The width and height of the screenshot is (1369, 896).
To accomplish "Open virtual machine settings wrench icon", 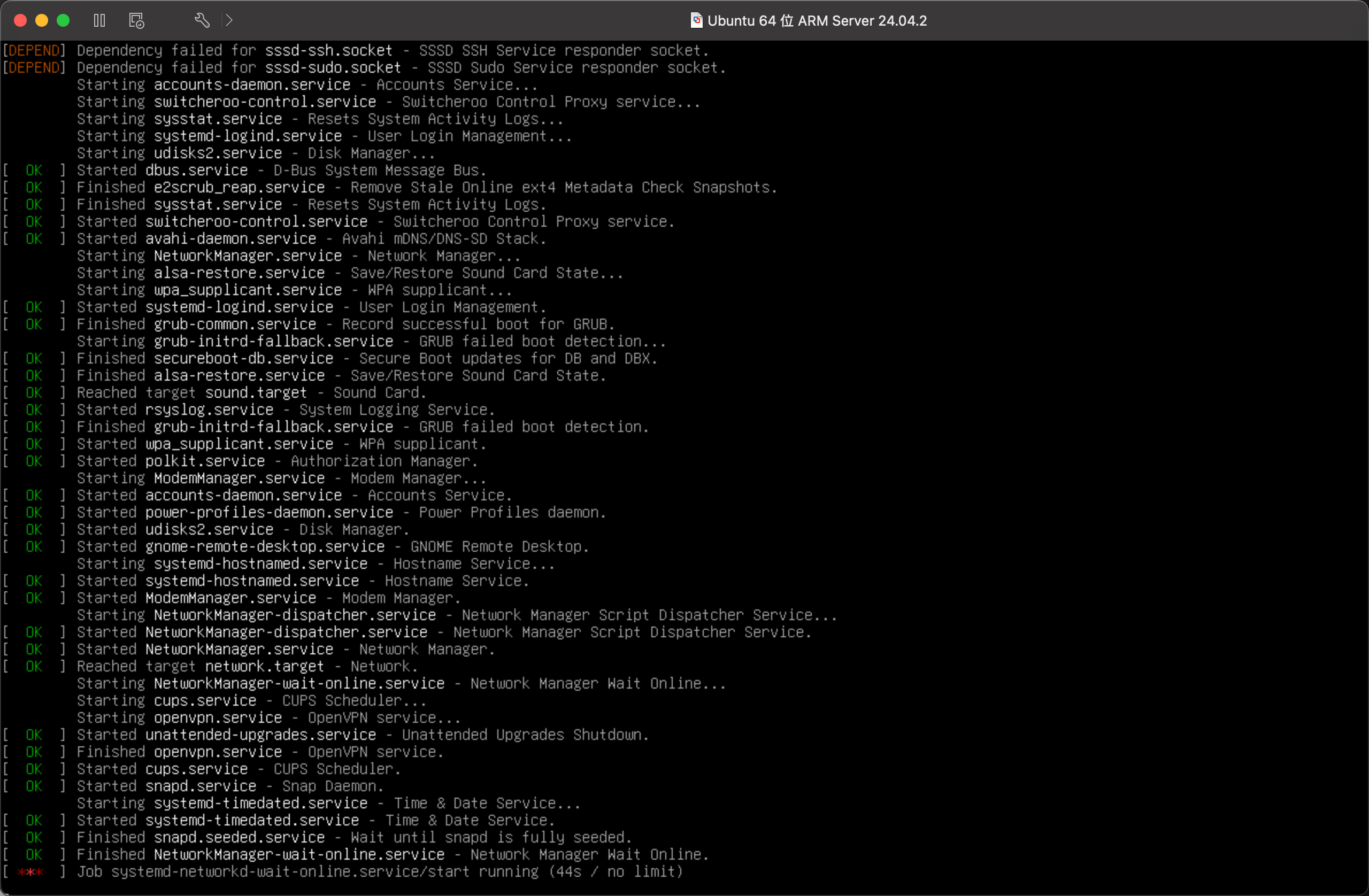I will [202, 21].
